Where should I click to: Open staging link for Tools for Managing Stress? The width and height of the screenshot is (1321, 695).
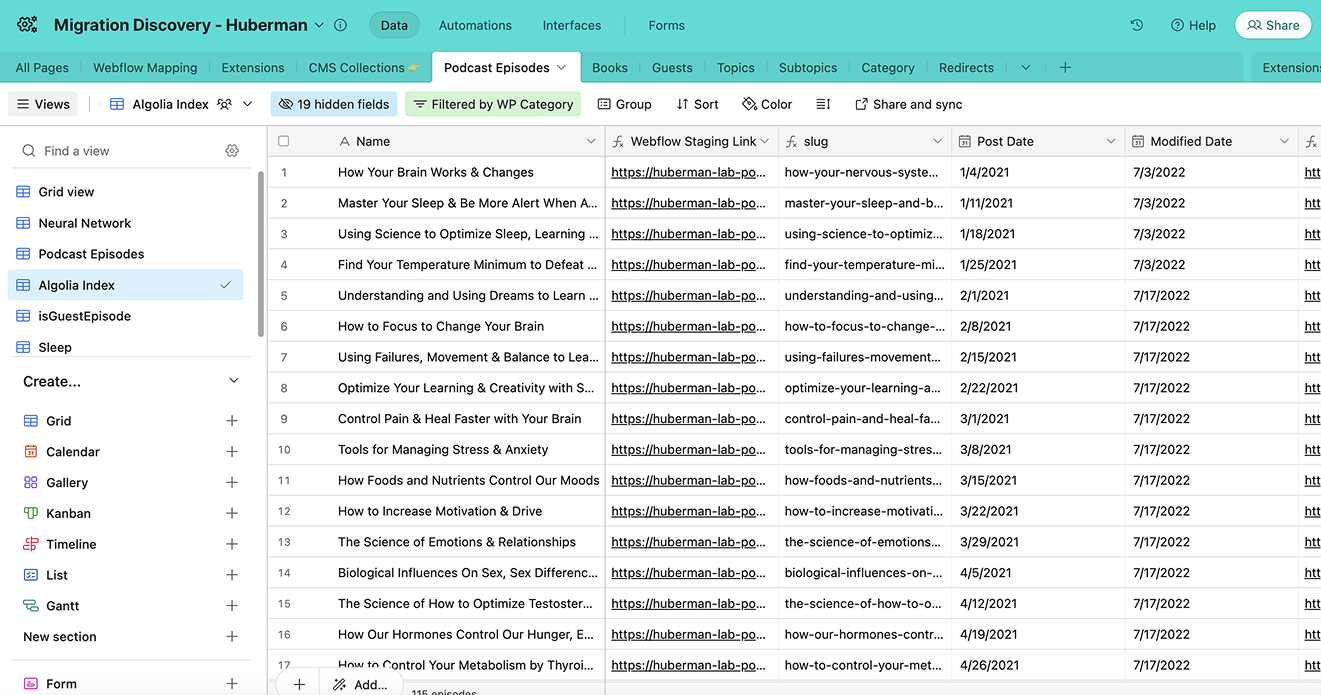(x=689, y=450)
